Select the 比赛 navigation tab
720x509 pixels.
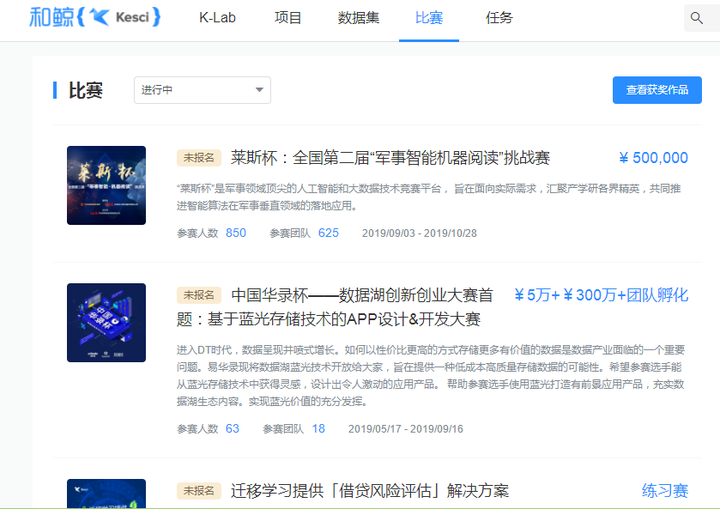429,17
